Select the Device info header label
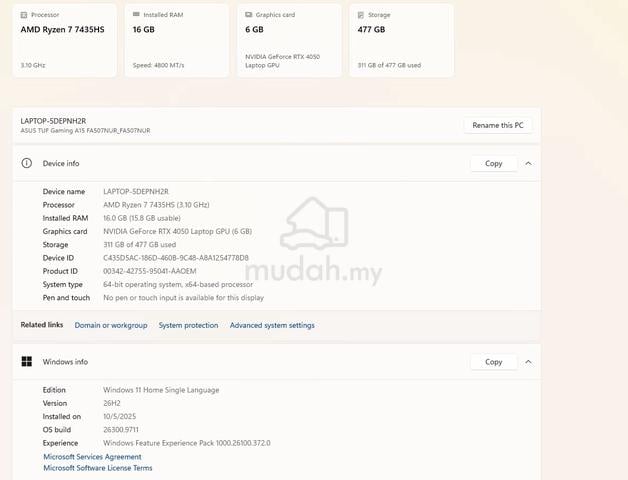The width and height of the screenshot is (628, 480). pos(61,163)
